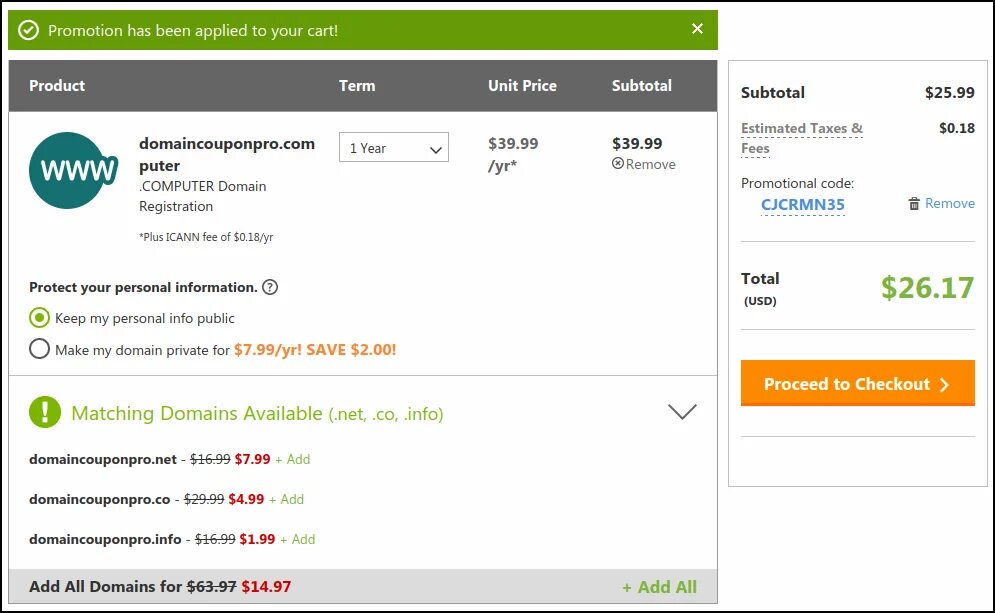
Task: Click Proceed to Checkout button
Action: click(x=857, y=384)
